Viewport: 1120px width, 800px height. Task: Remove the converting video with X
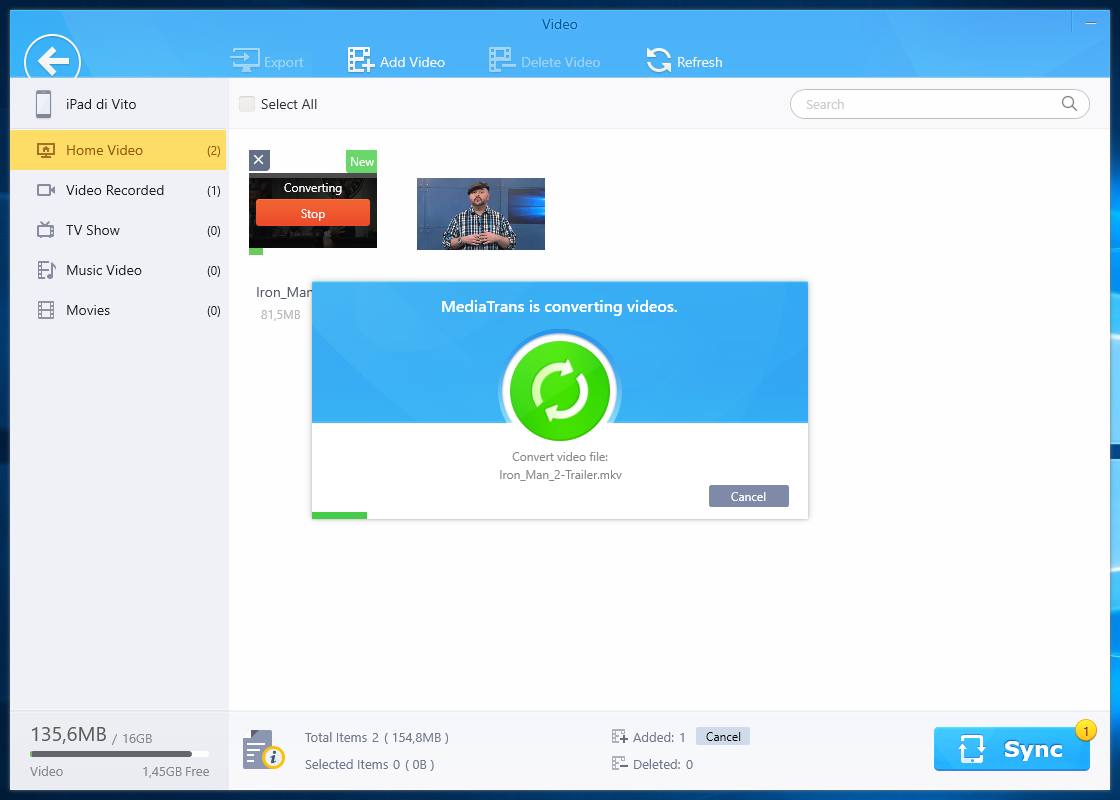tap(259, 160)
